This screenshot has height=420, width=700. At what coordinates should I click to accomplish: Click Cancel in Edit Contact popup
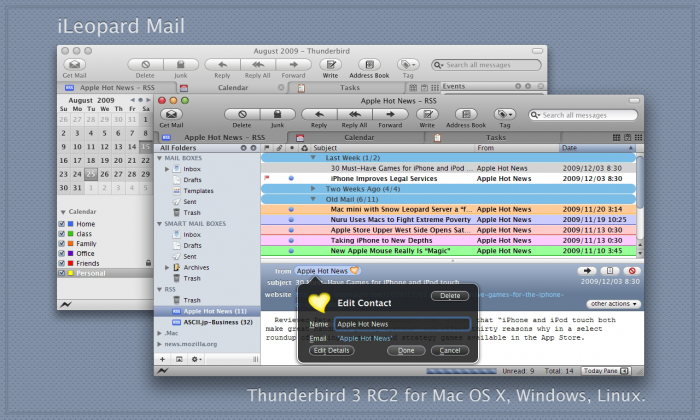(450, 350)
